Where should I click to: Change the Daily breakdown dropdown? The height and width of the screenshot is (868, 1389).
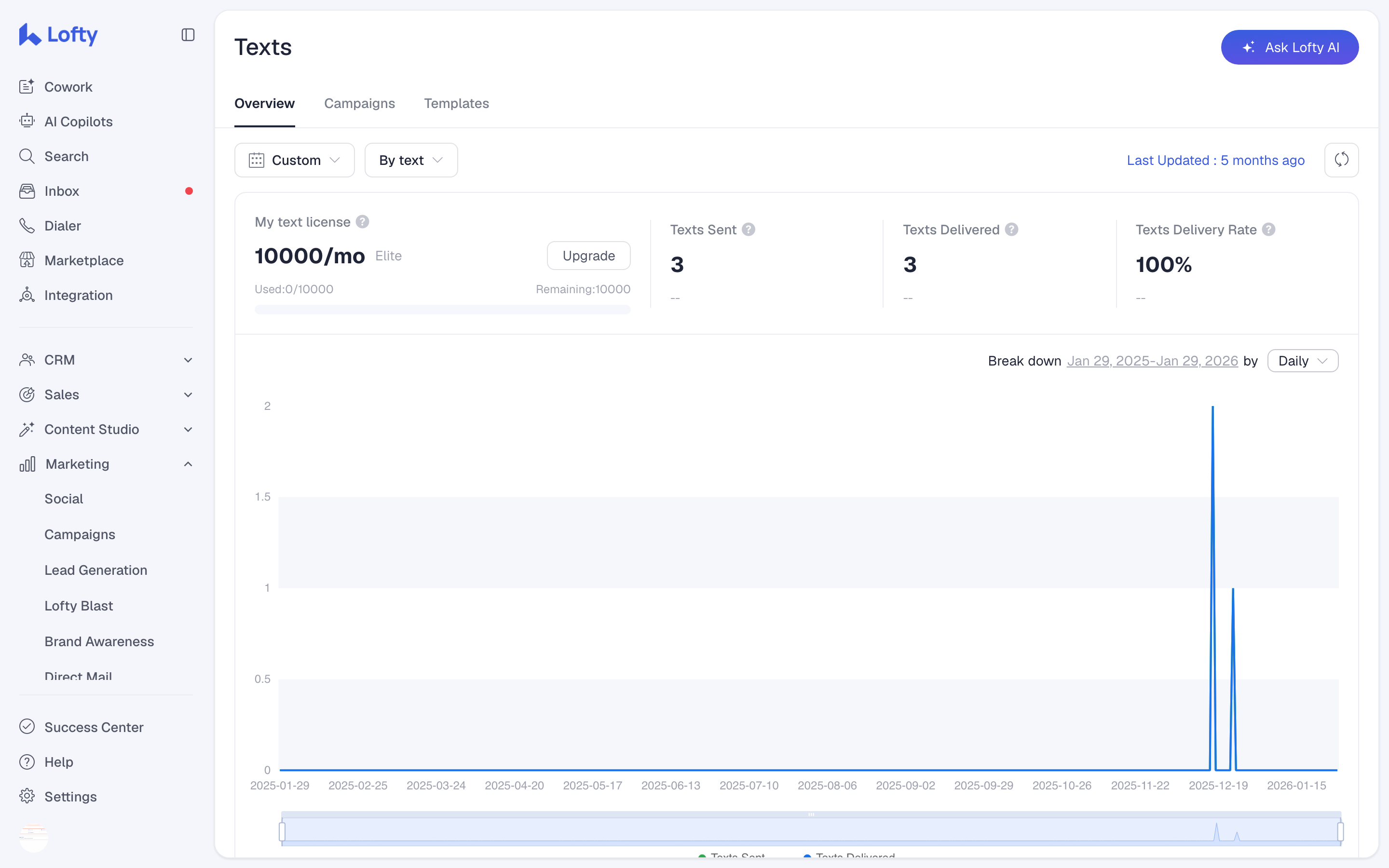point(1302,361)
